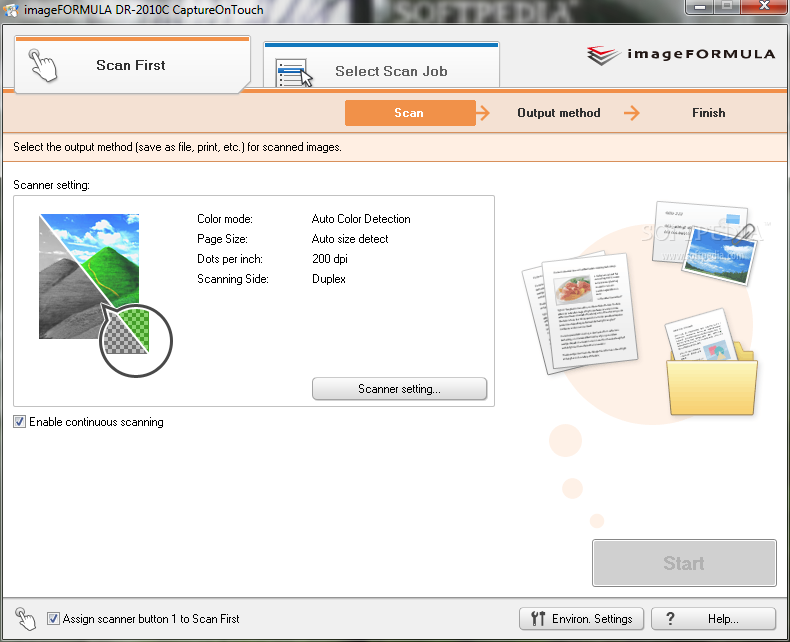The width and height of the screenshot is (790, 642).
Task: Click the Start button
Action: (x=684, y=563)
